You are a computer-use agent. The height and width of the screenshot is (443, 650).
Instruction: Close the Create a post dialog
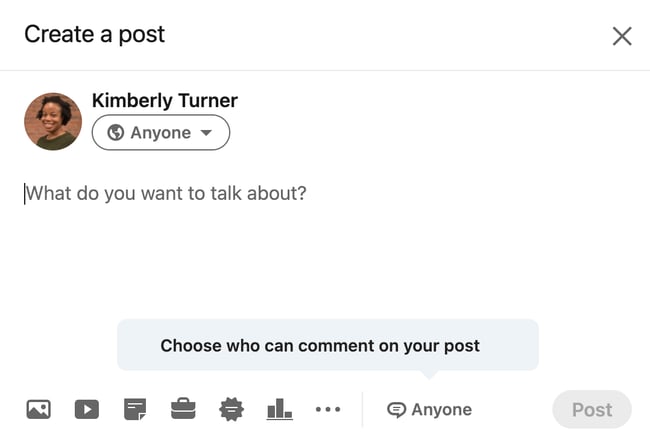622,36
